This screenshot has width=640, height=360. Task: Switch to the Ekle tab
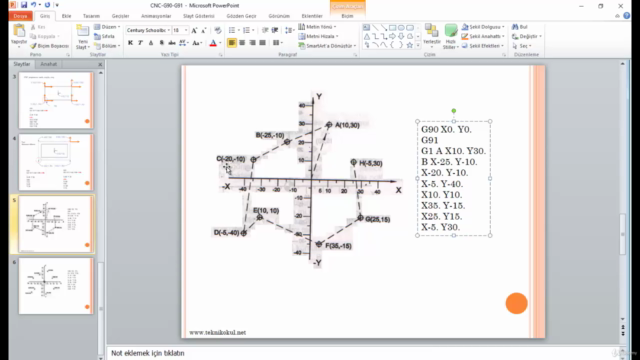(67, 16)
